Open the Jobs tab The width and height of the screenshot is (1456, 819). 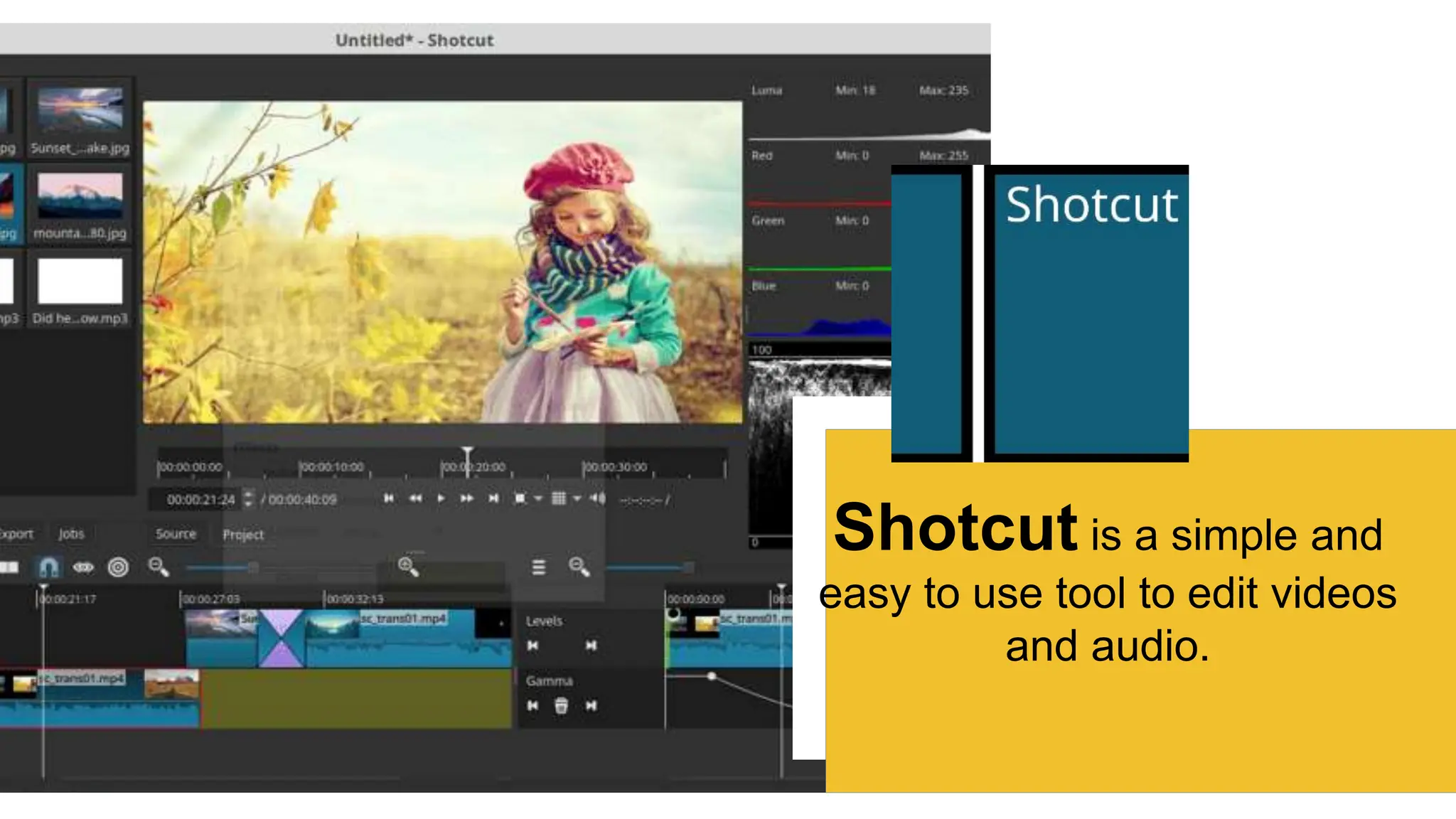tap(71, 534)
